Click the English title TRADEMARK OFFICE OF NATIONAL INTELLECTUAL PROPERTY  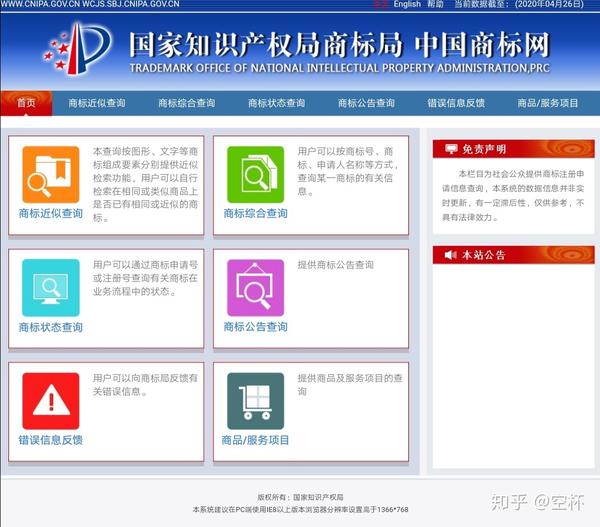click(340, 68)
